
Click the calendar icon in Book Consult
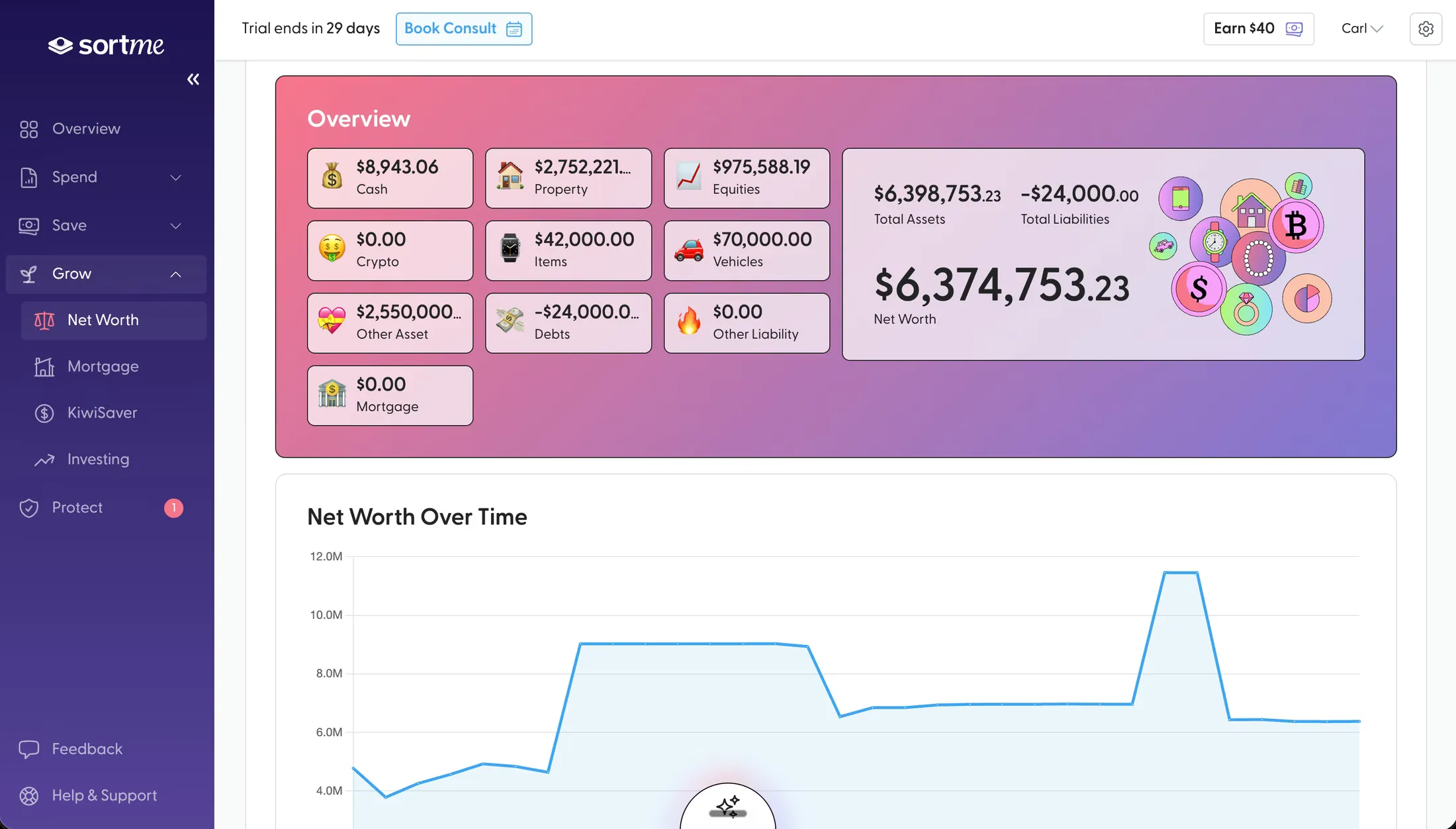pos(514,28)
